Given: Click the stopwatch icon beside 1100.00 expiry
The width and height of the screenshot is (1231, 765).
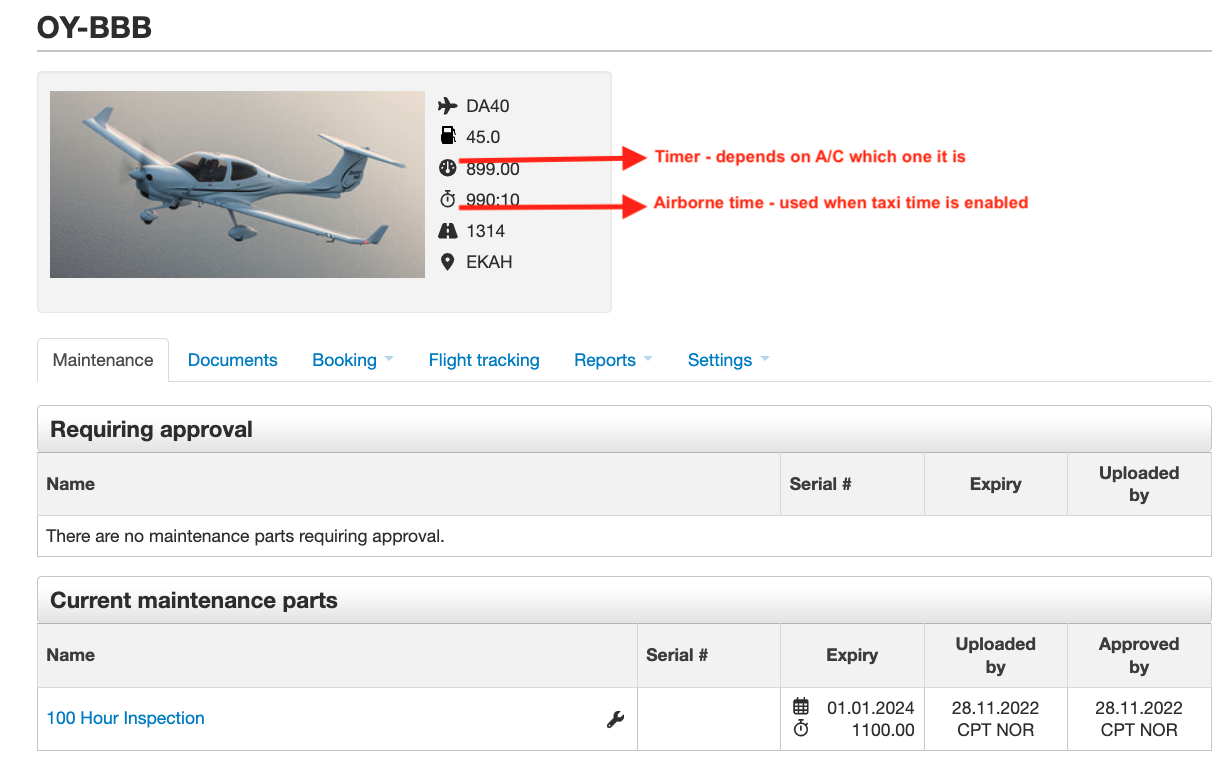Looking at the screenshot, I should 800,730.
